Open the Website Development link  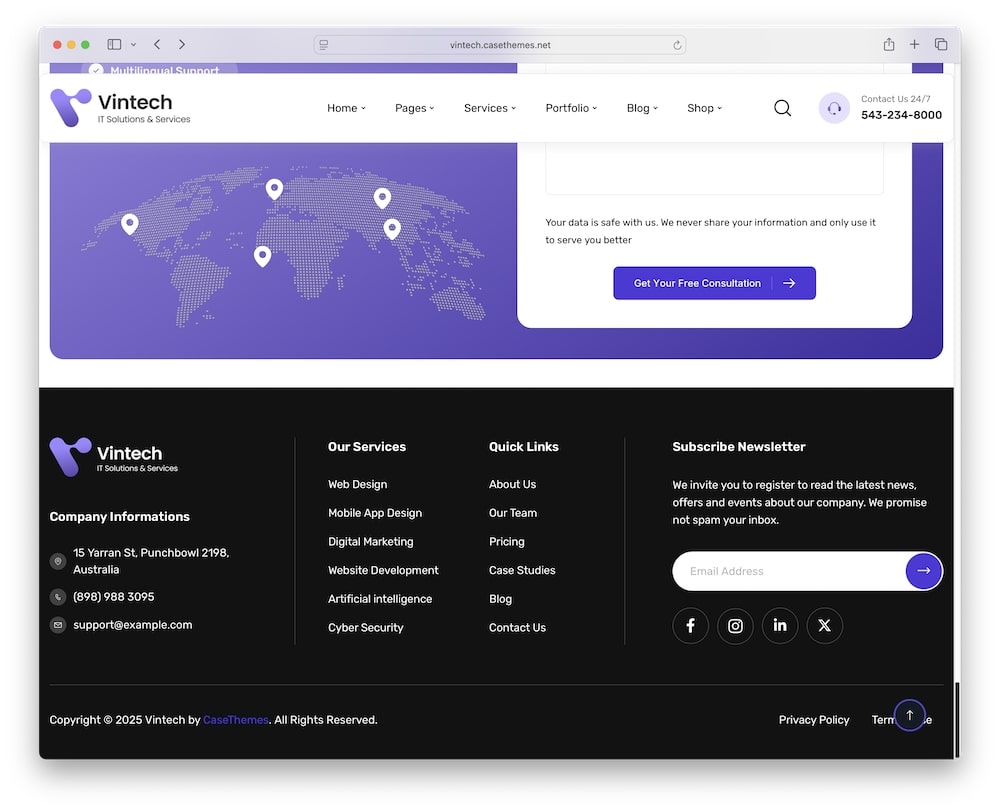(383, 571)
